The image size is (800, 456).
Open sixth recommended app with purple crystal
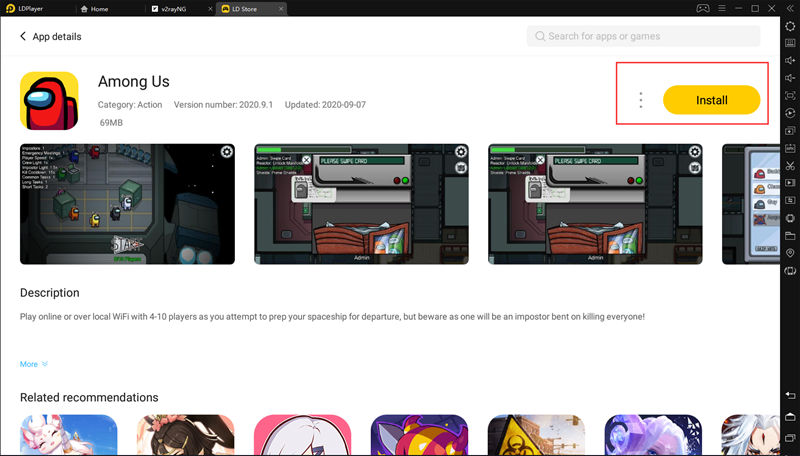pyautogui.click(x=653, y=435)
